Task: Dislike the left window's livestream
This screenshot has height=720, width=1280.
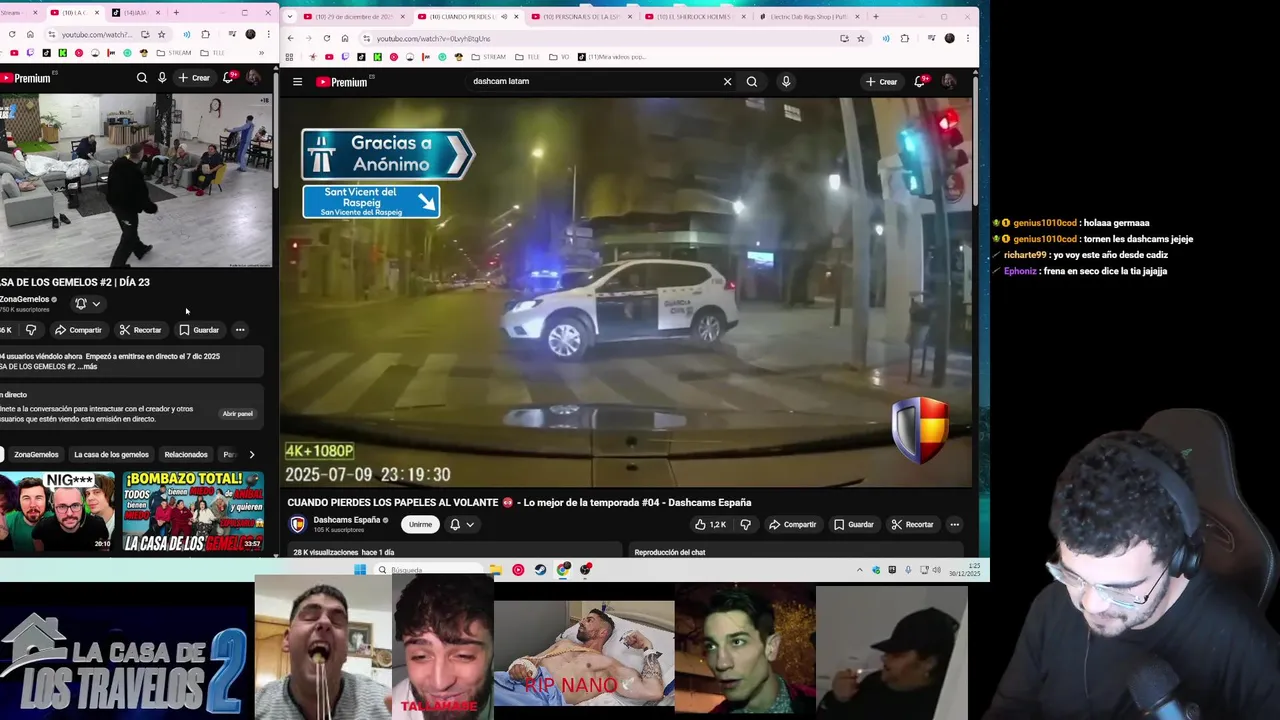Action: point(31,330)
